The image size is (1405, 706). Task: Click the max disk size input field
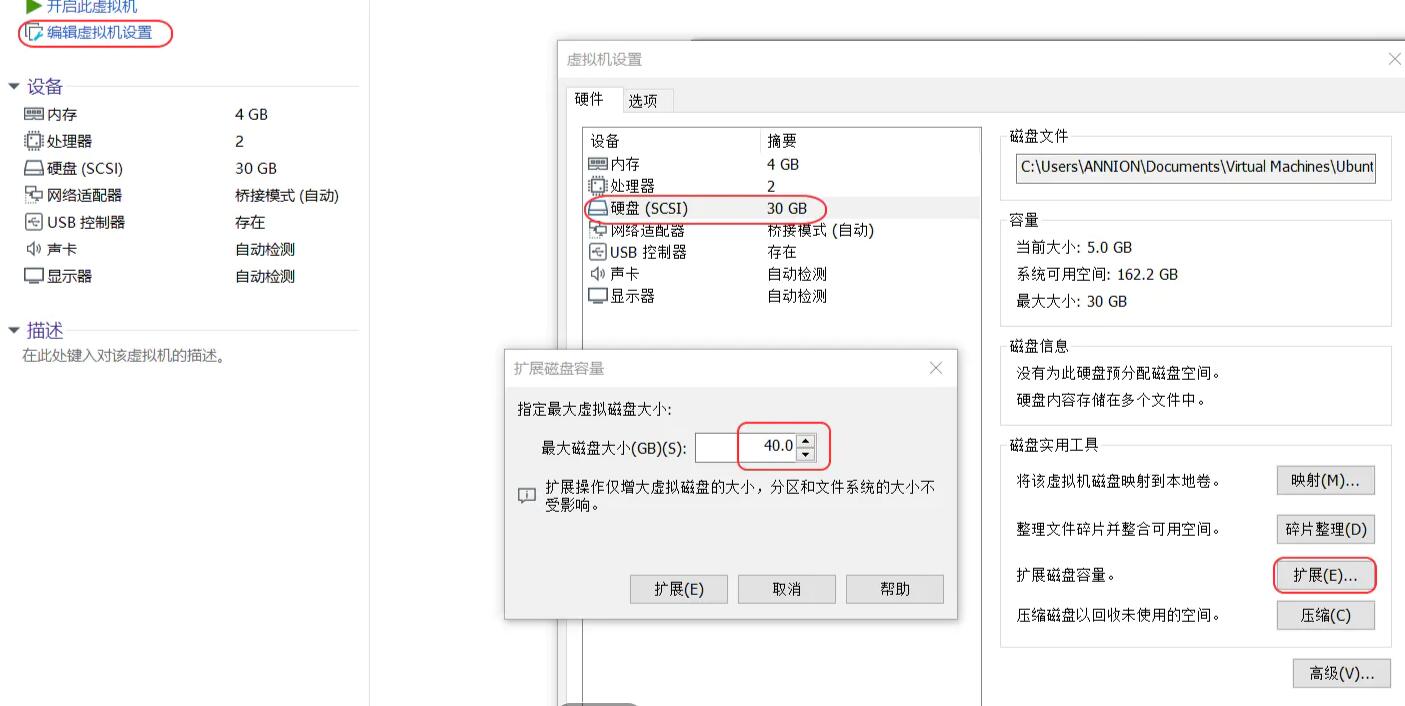point(746,446)
